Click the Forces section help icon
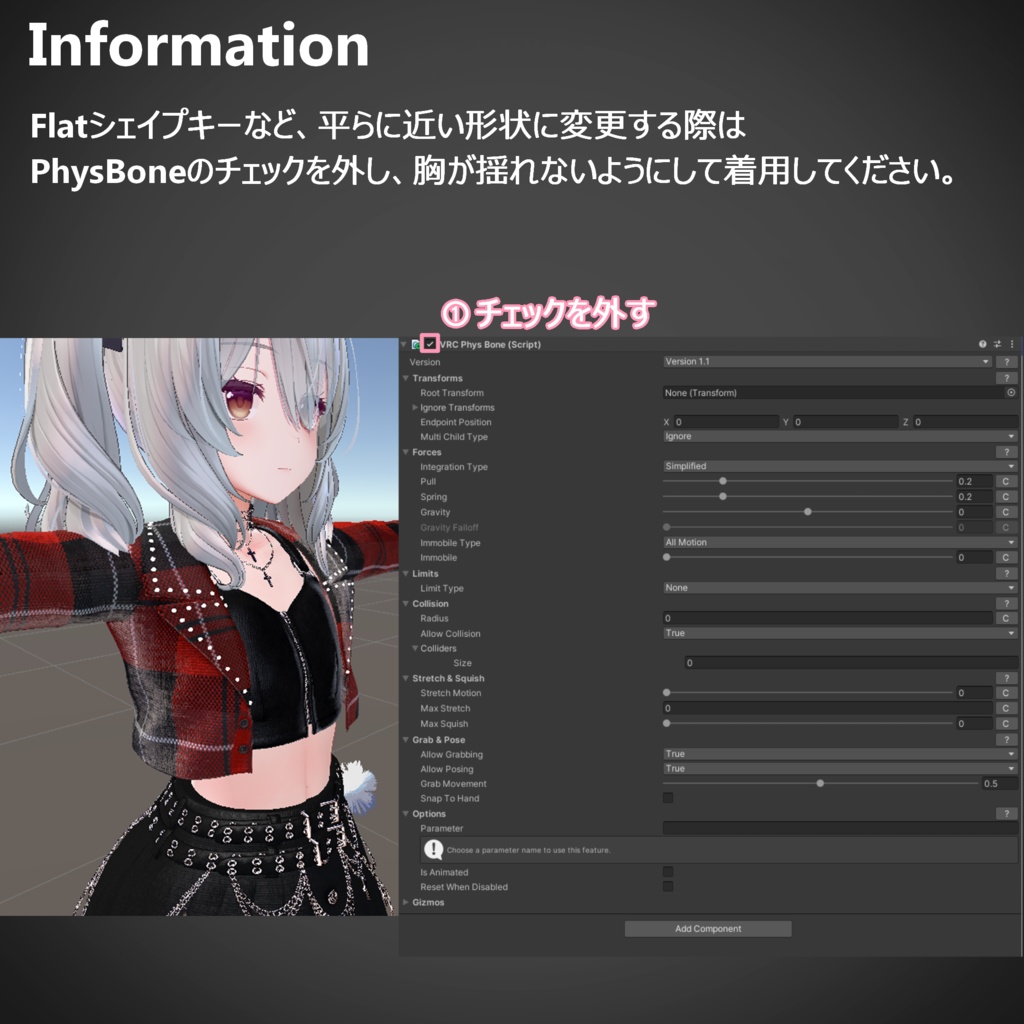The width and height of the screenshot is (1024, 1024). pos(1006,452)
